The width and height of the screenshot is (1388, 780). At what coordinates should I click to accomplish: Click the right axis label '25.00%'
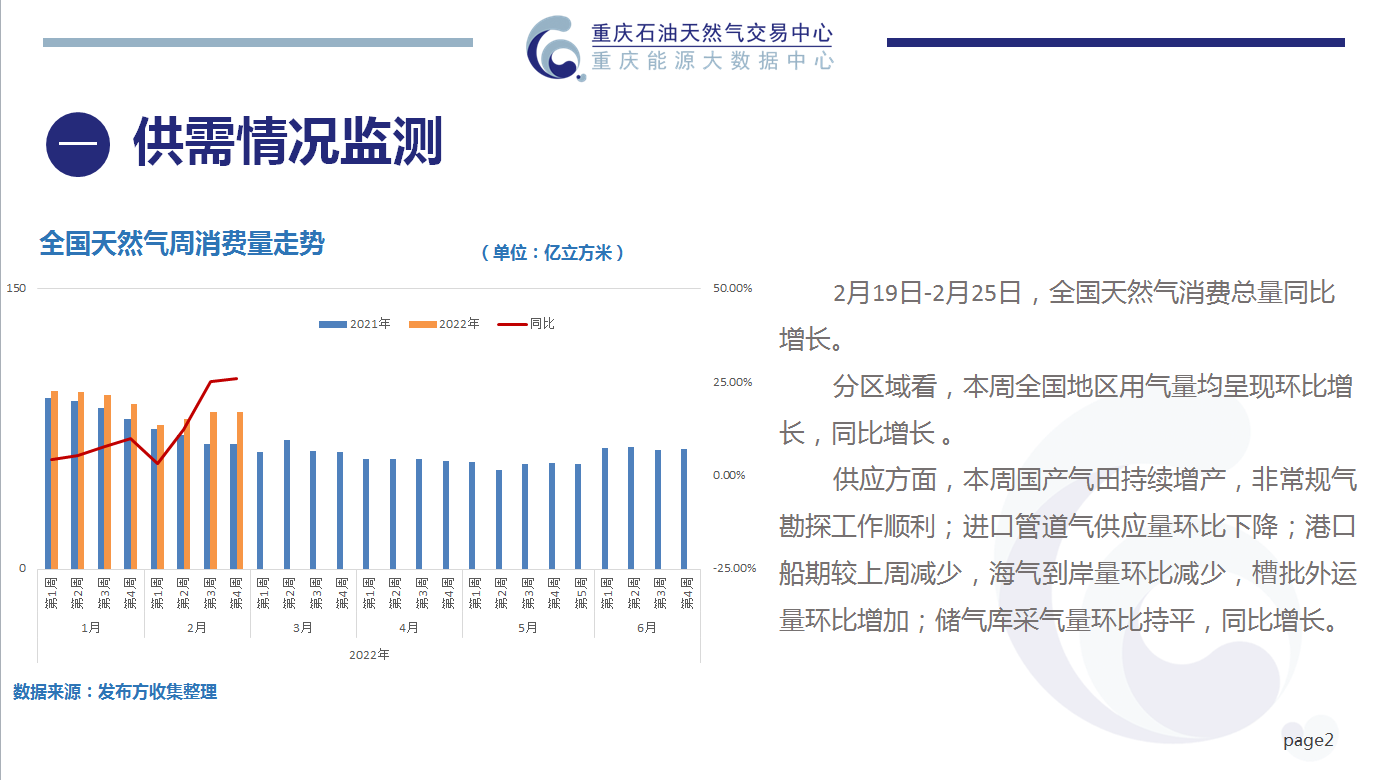tap(732, 382)
